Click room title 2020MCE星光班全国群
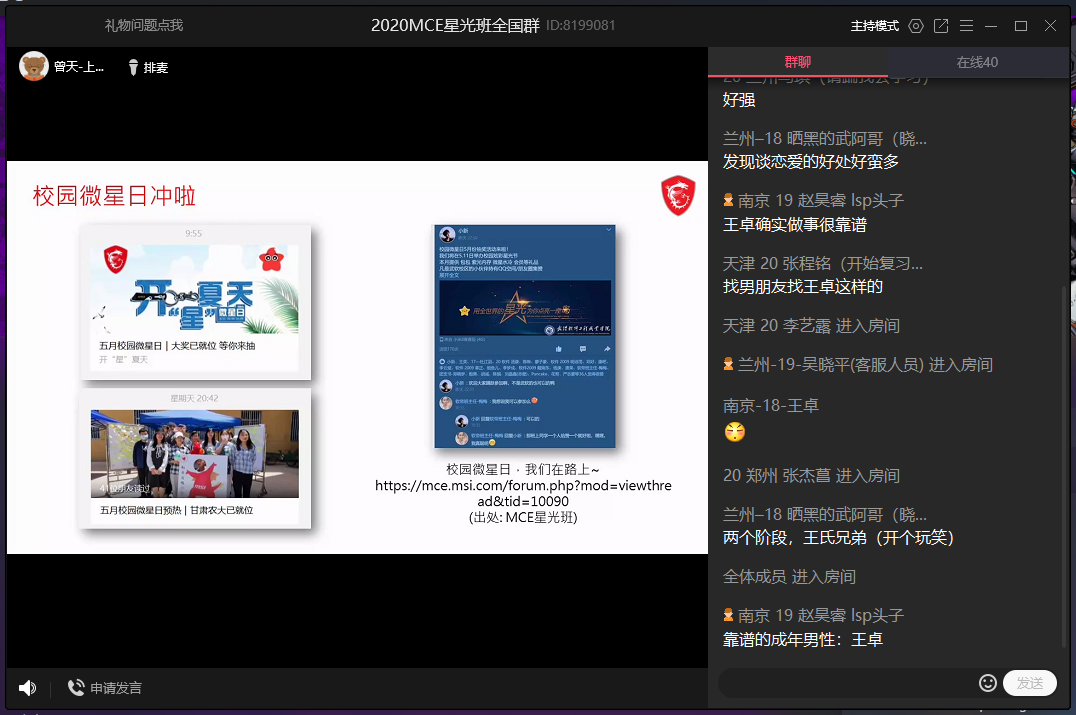The image size is (1076, 715). pos(455,25)
